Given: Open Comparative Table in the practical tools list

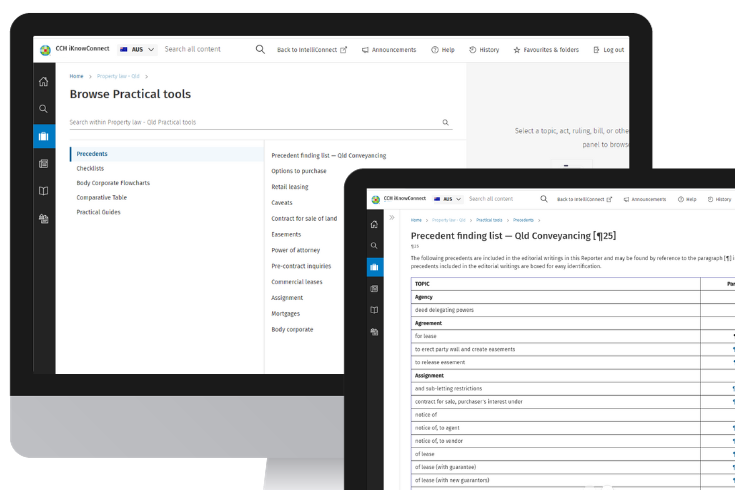Looking at the screenshot, I should pos(101,197).
